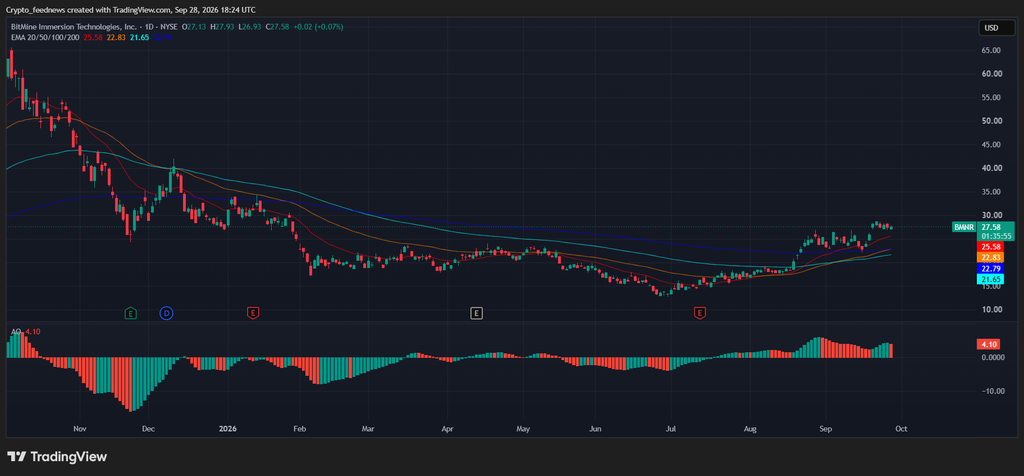
Task: Select the 01:35:55 countdown timer label
Action: click(x=996, y=236)
